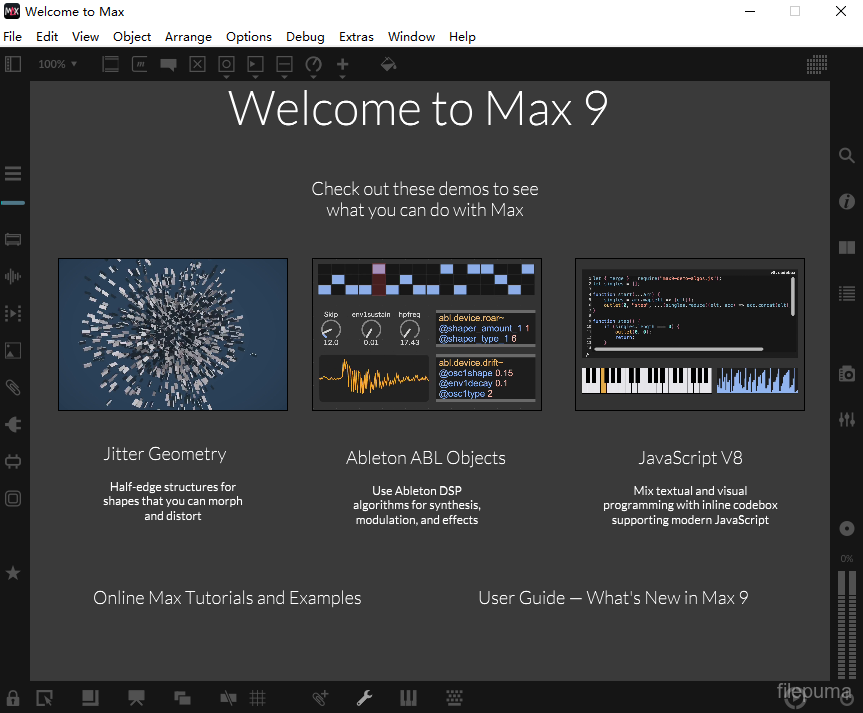Viewport: 863px width, 713px height.
Task: Open the Arrange menu
Action: [188, 37]
